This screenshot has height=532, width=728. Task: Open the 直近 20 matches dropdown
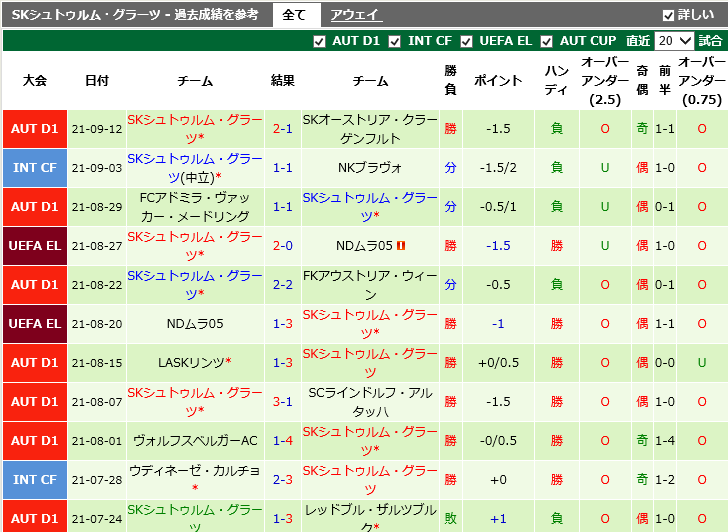(674, 41)
